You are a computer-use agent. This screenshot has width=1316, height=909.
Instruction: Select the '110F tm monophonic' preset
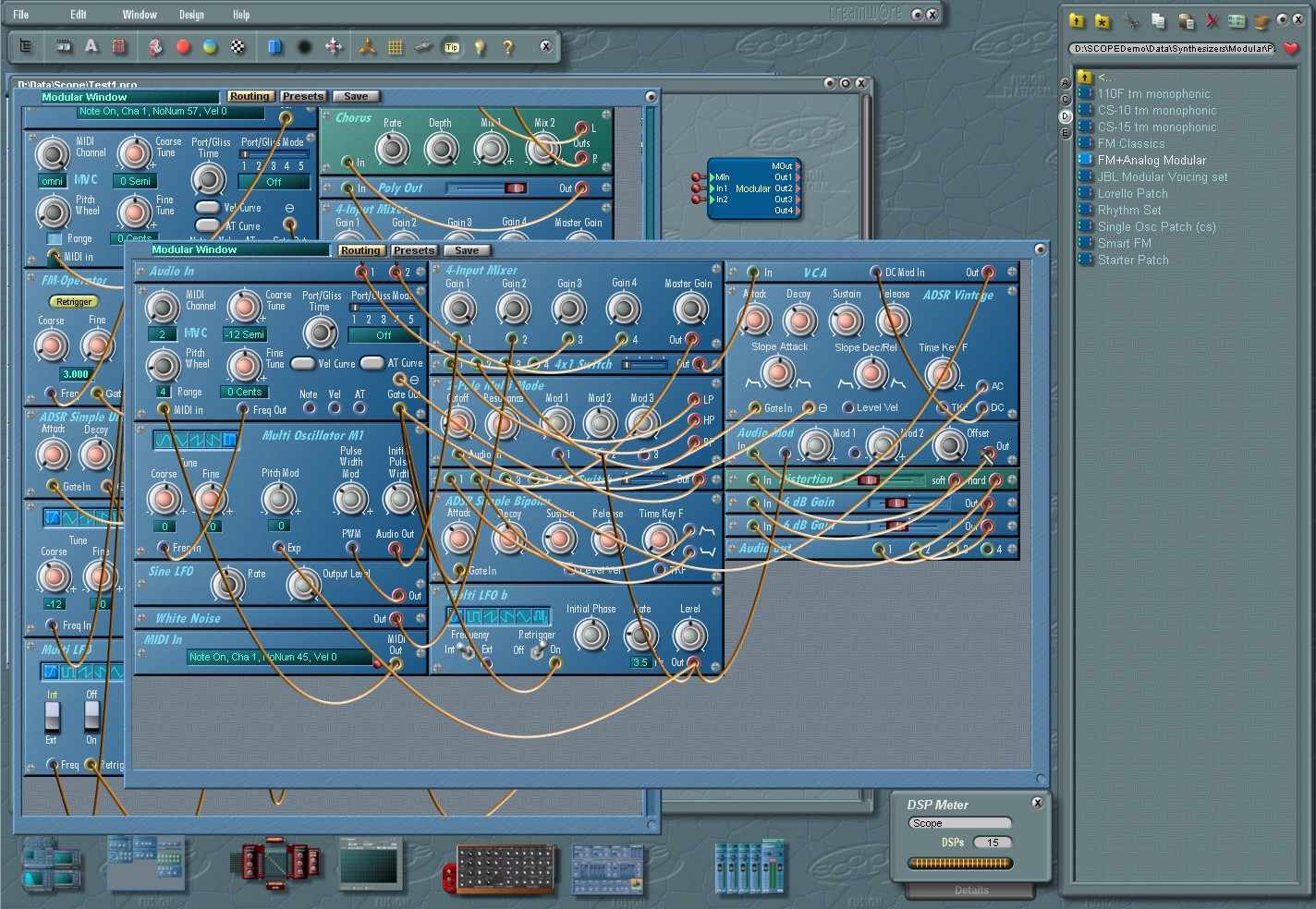[x=1153, y=94]
